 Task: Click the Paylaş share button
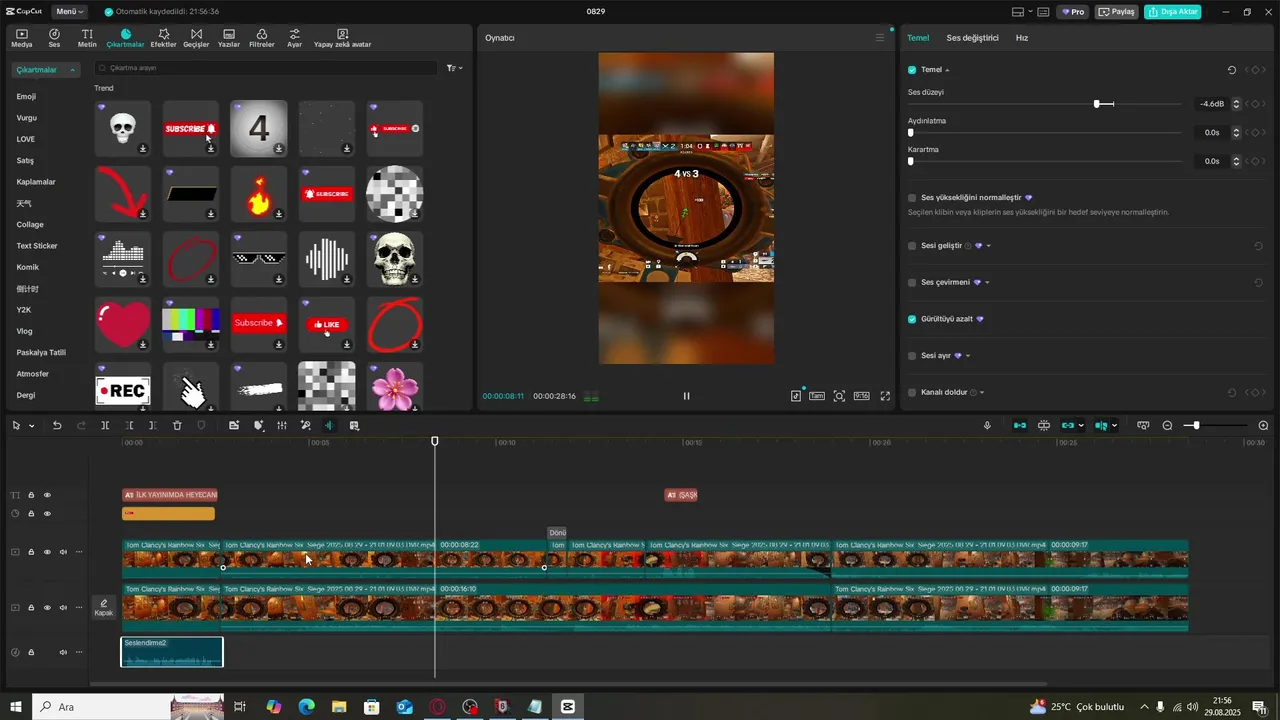1117,12
